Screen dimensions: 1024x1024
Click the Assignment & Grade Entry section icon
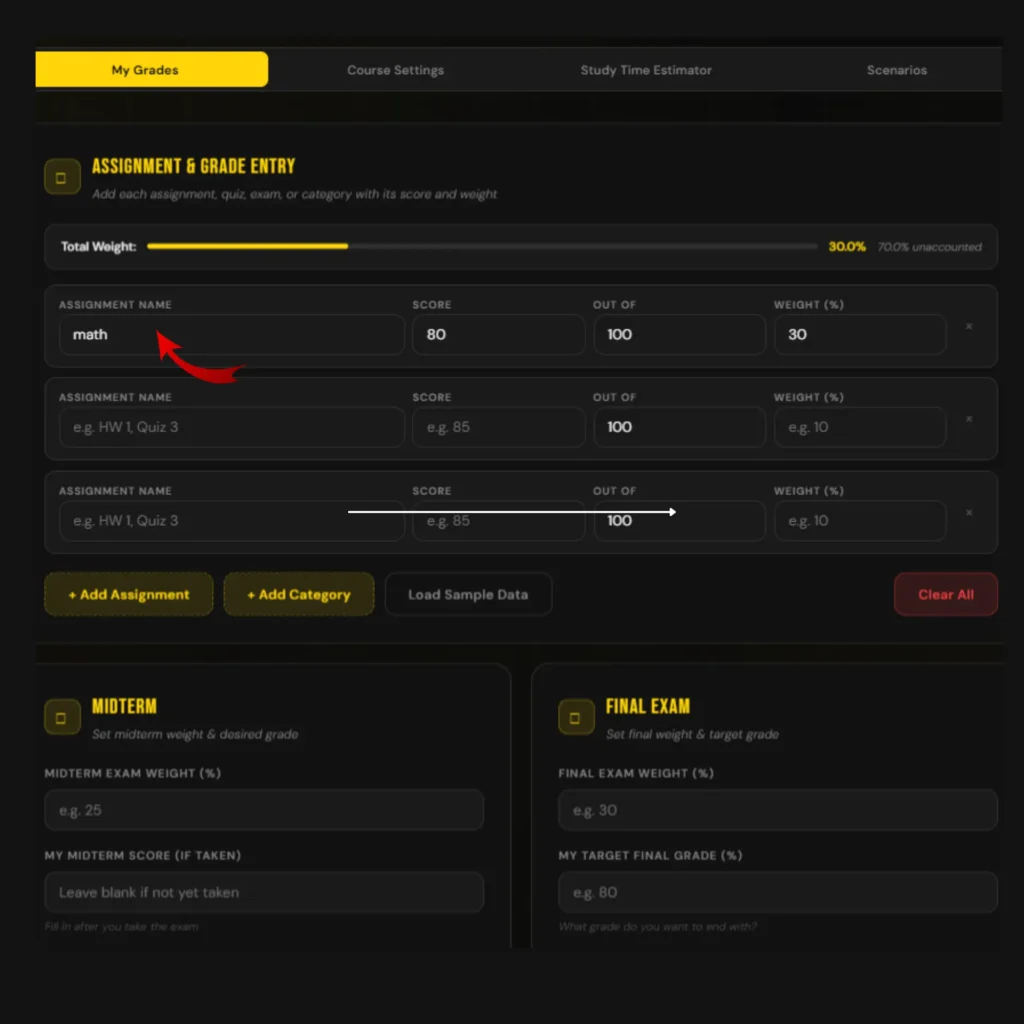(62, 177)
